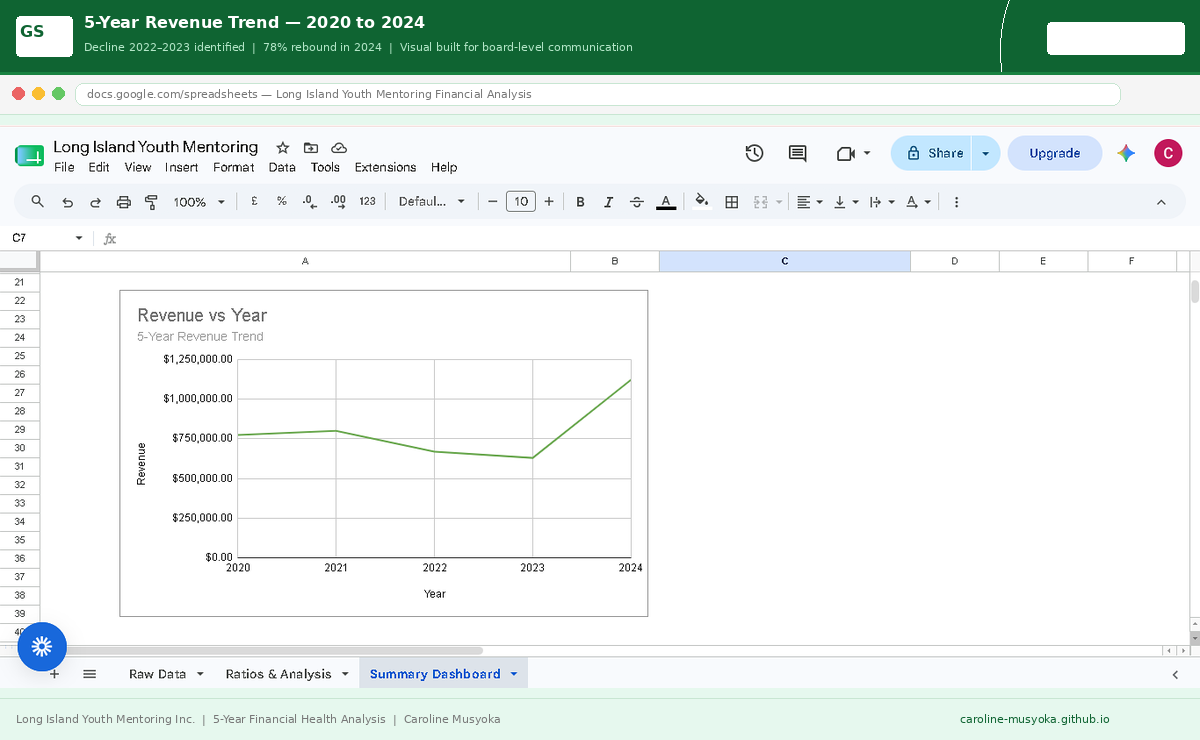Open the vertical align dropdown
Image resolution: width=1200 pixels, height=740 pixels.
coord(846,202)
